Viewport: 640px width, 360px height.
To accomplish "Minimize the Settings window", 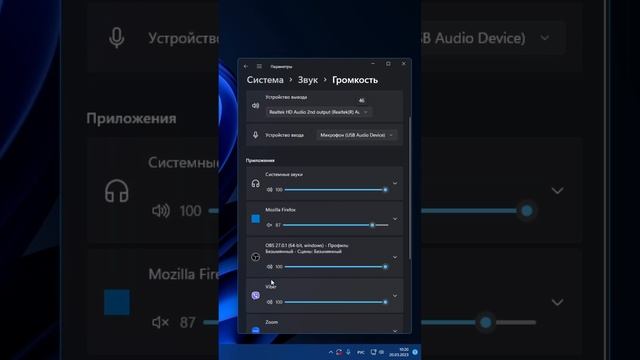I will point(373,64).
